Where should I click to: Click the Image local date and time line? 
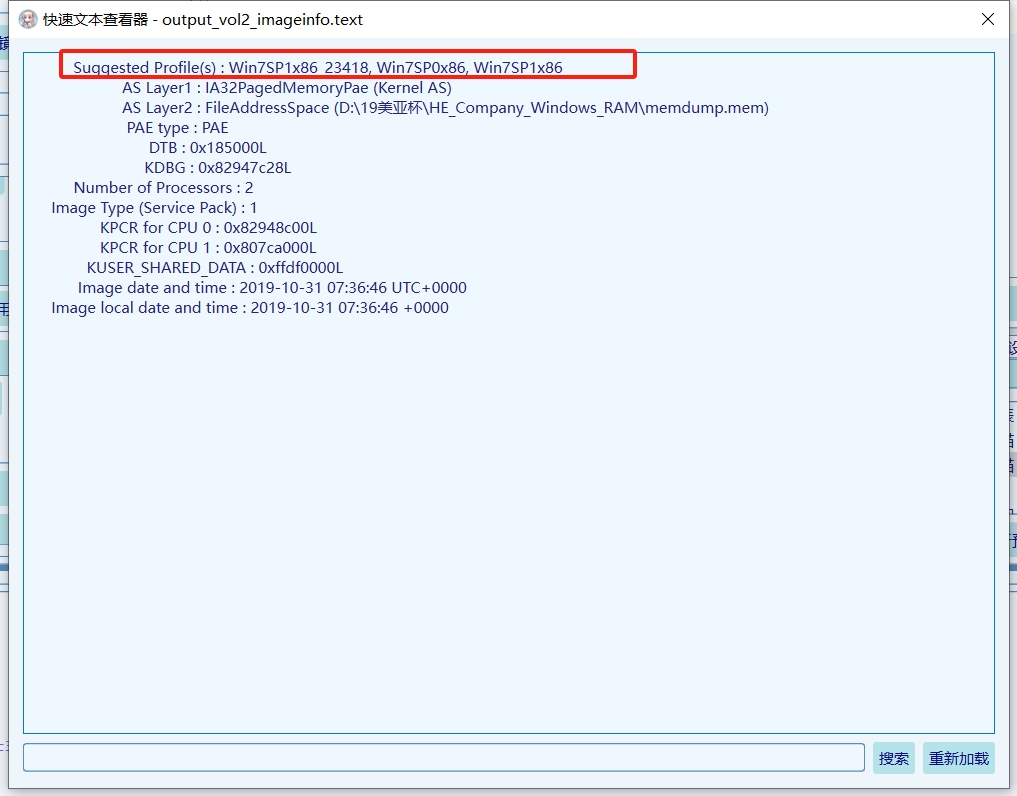[250, 308]
